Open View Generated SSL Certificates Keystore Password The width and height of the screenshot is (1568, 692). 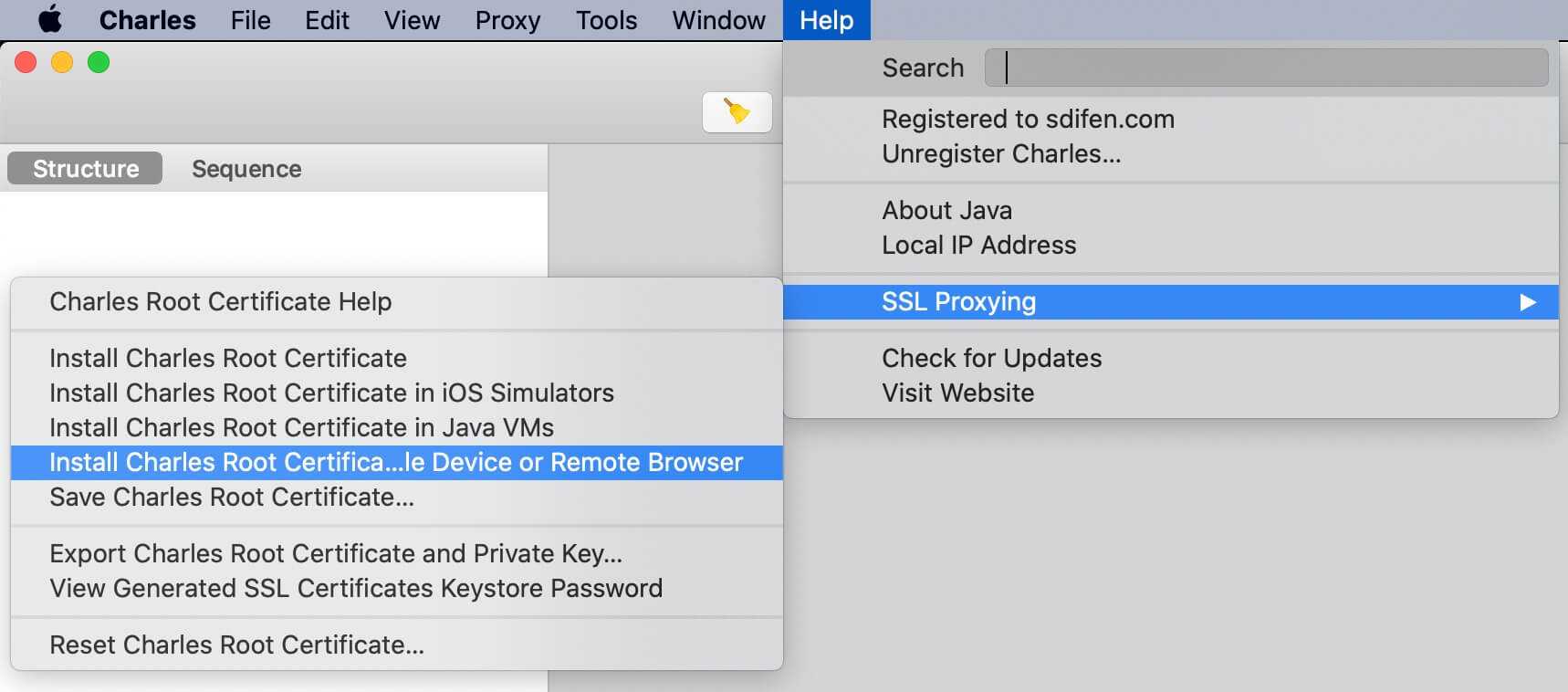pos(356,588)
